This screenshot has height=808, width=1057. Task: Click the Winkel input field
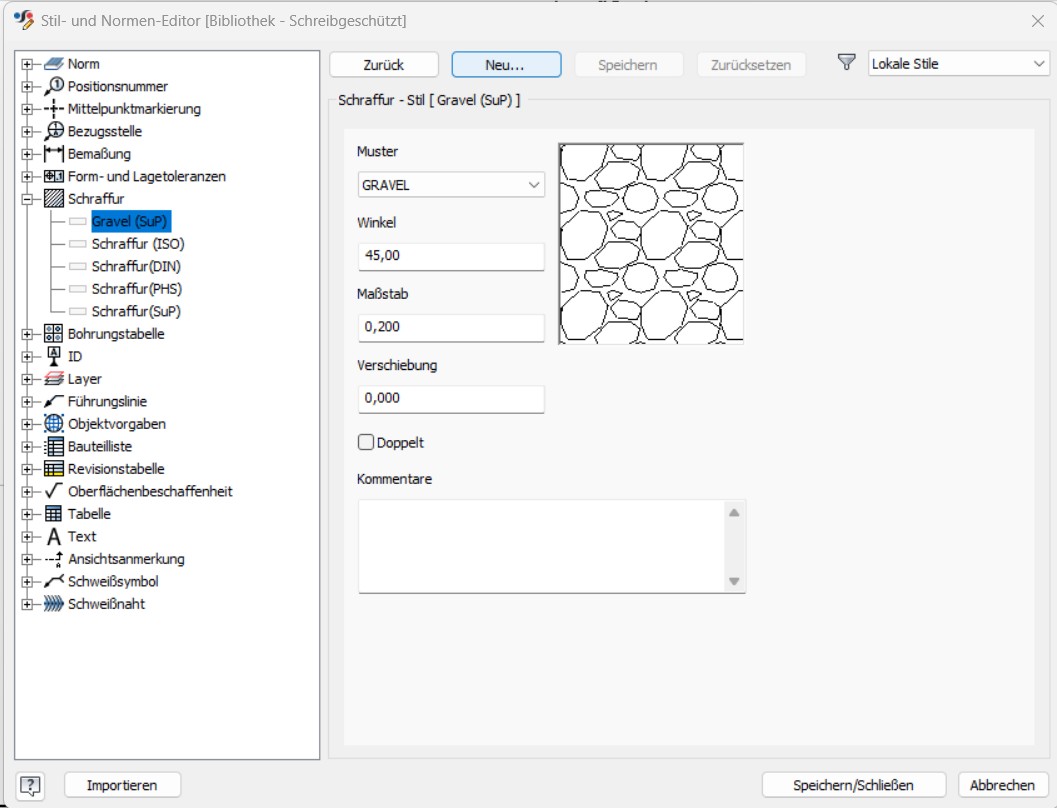click(451, 256)
